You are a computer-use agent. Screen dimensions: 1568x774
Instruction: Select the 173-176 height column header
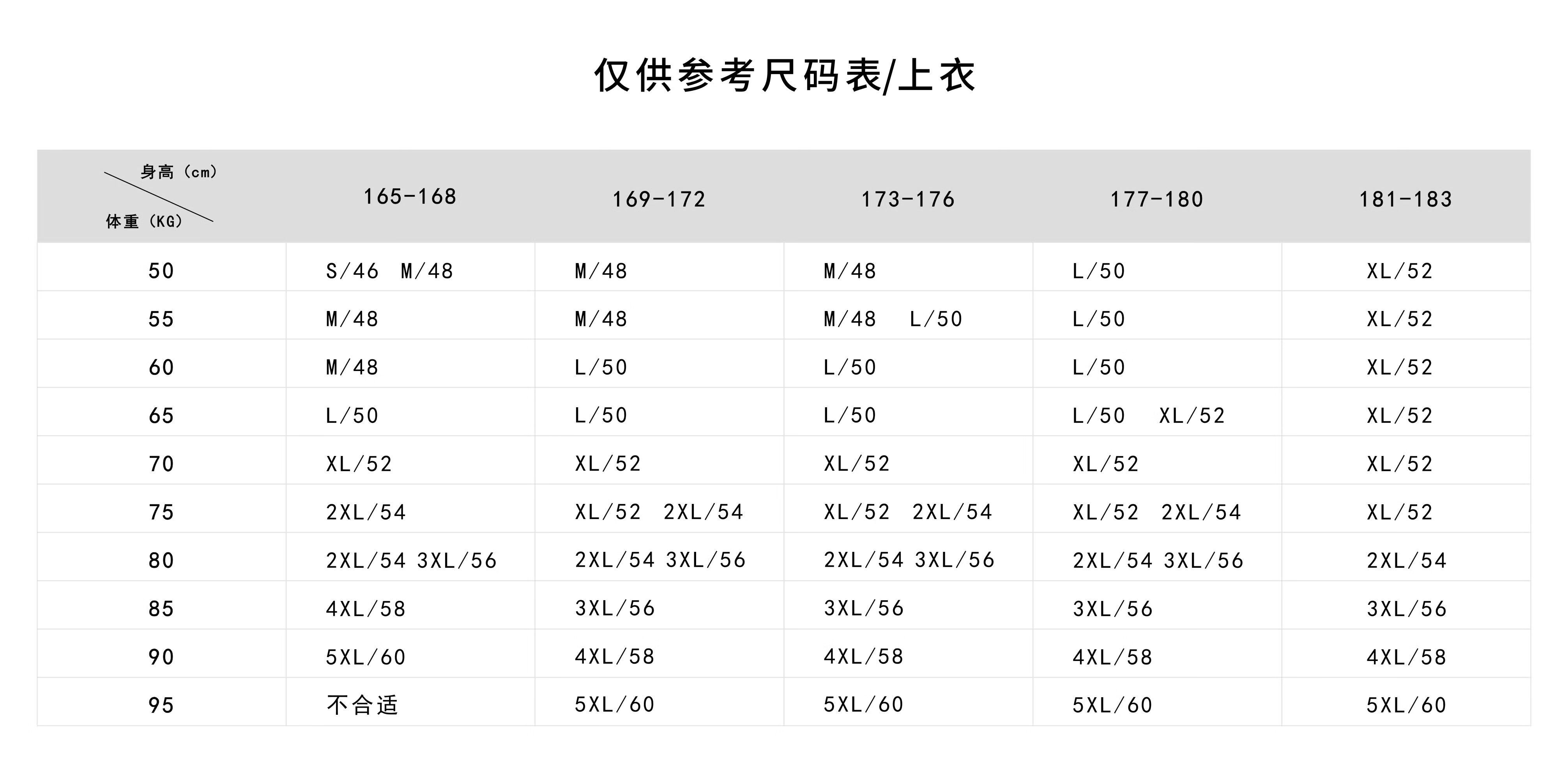(x=908, y=199)
